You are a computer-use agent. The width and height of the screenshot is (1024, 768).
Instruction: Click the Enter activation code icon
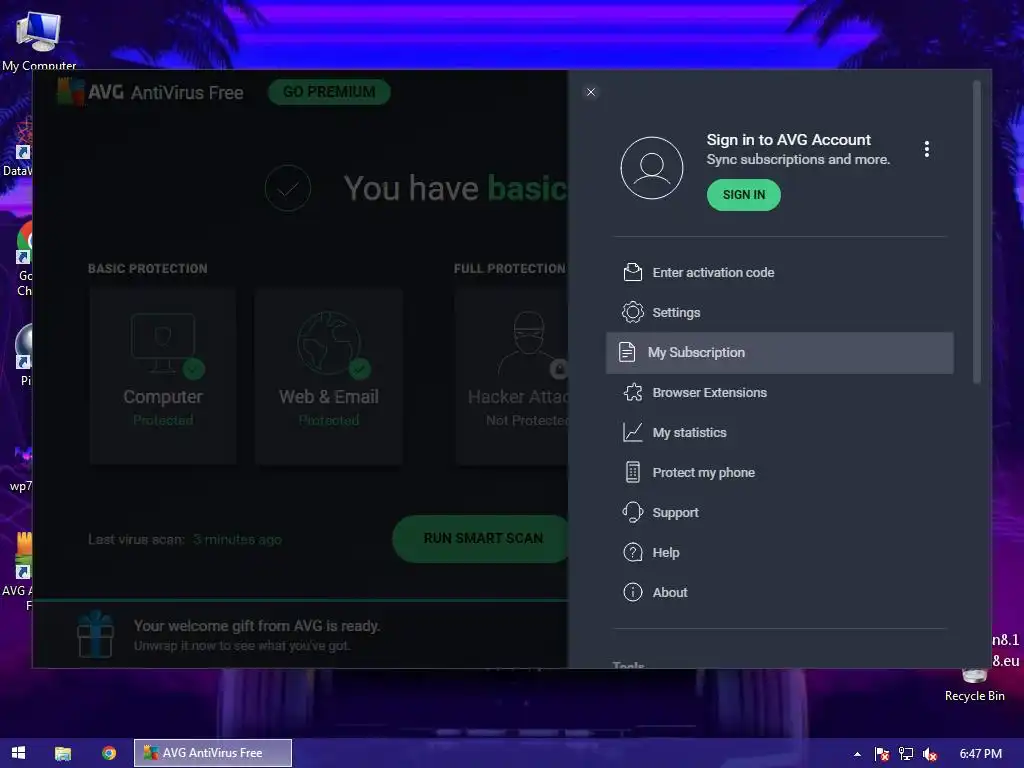pos(632,272)
